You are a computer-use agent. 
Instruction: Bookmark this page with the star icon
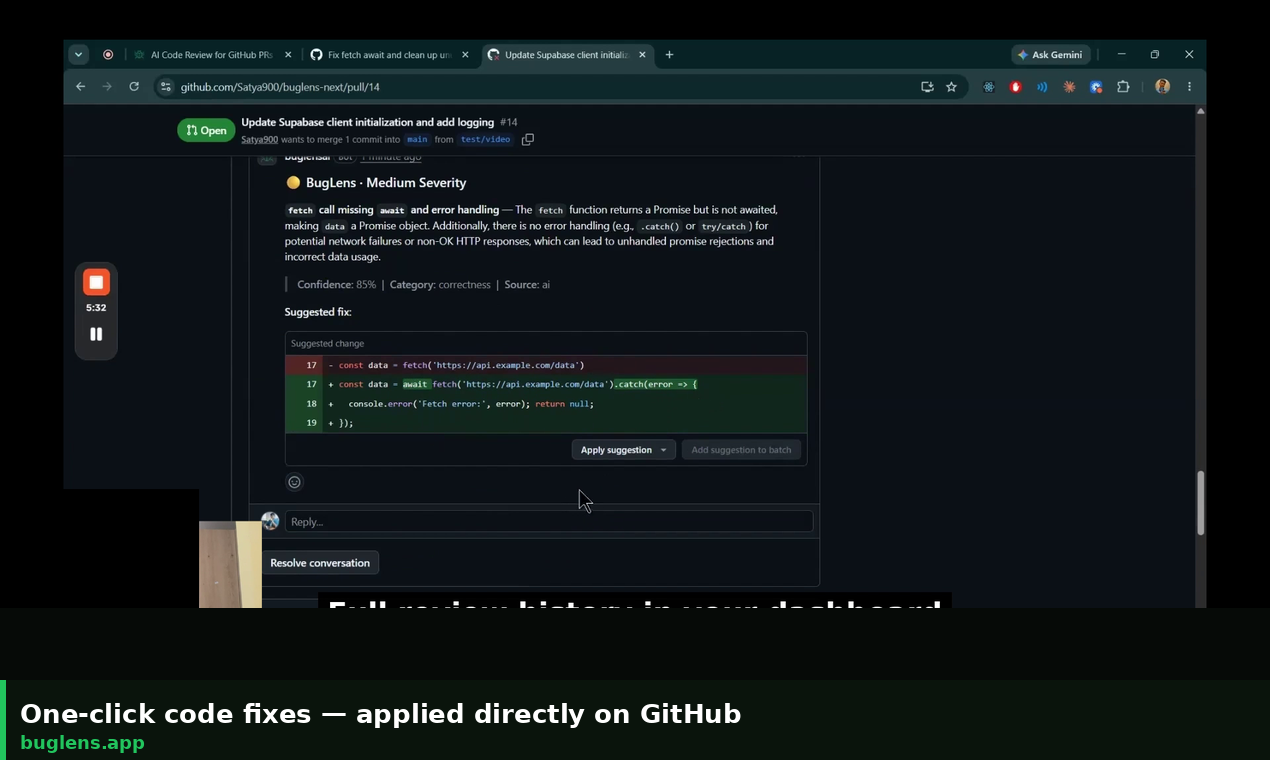(x=951, y=87)
